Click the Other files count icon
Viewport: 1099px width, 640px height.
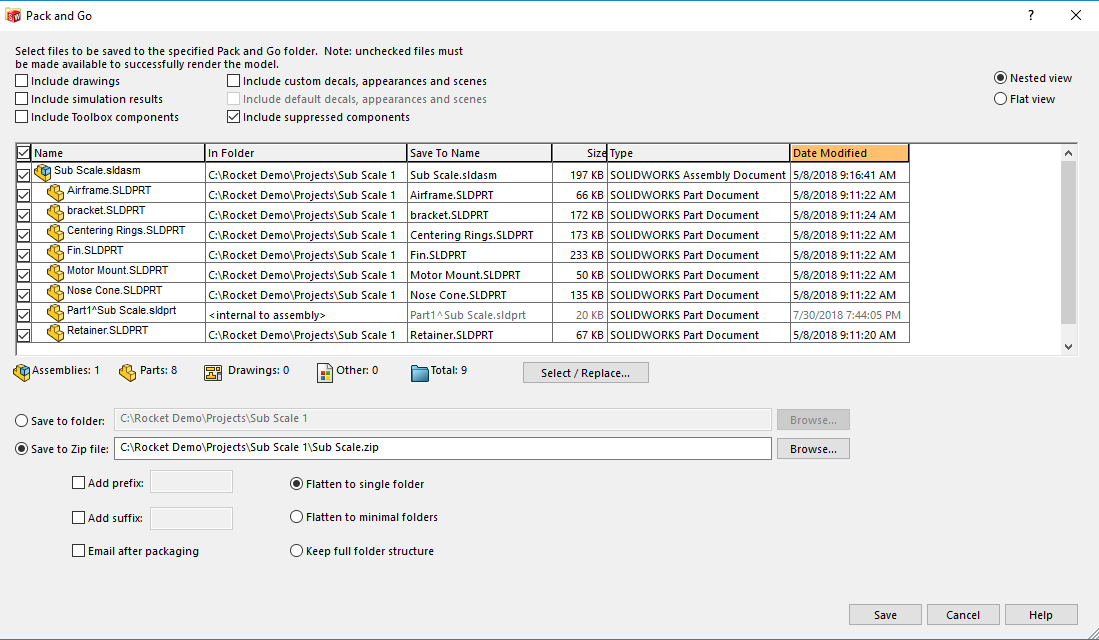tap(325, 373)
